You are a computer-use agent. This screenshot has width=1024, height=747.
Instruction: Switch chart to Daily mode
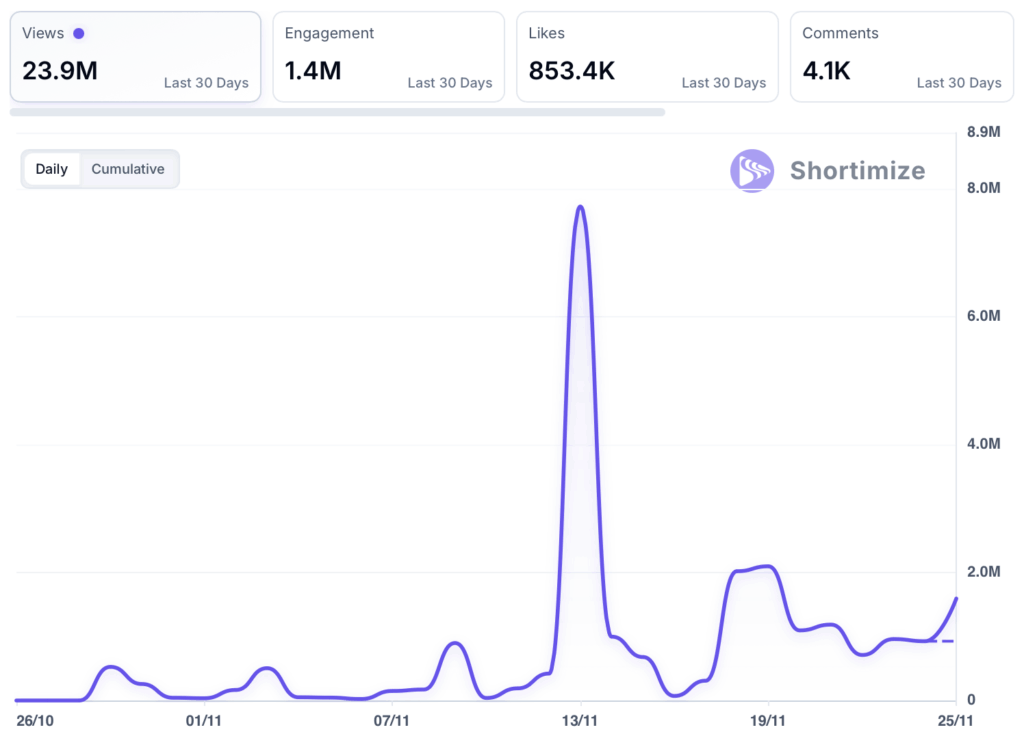click(x=51, y=169)
